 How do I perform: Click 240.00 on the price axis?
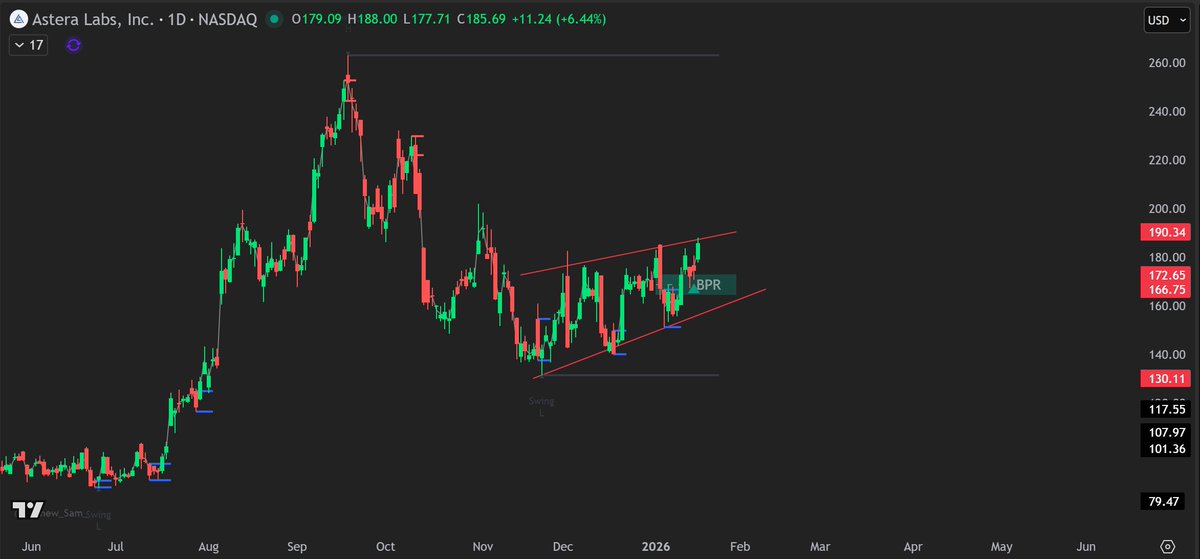[1166, 111]
